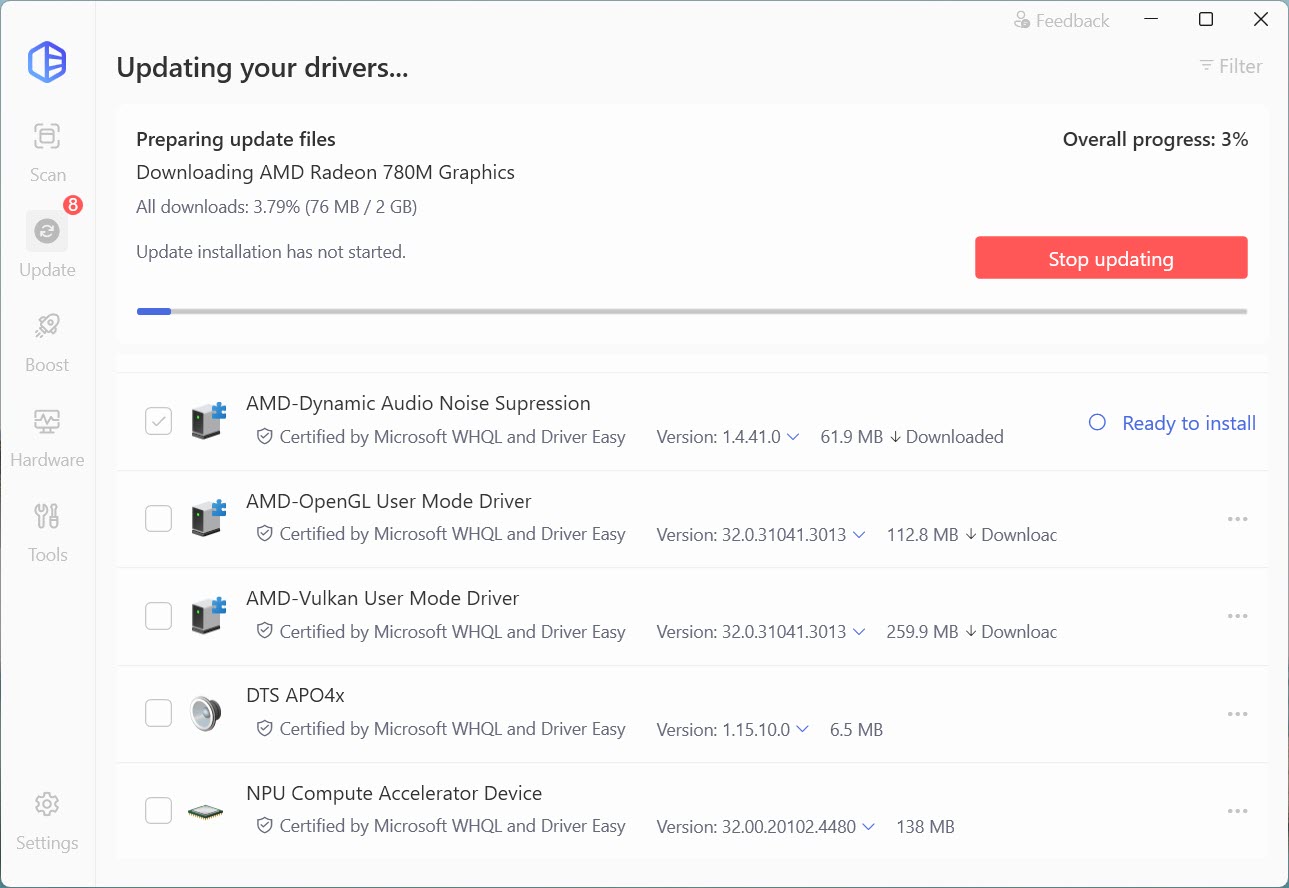1289x888 pixels.
Task: Open the Boost rocket icon
Action: coord(47,326)
